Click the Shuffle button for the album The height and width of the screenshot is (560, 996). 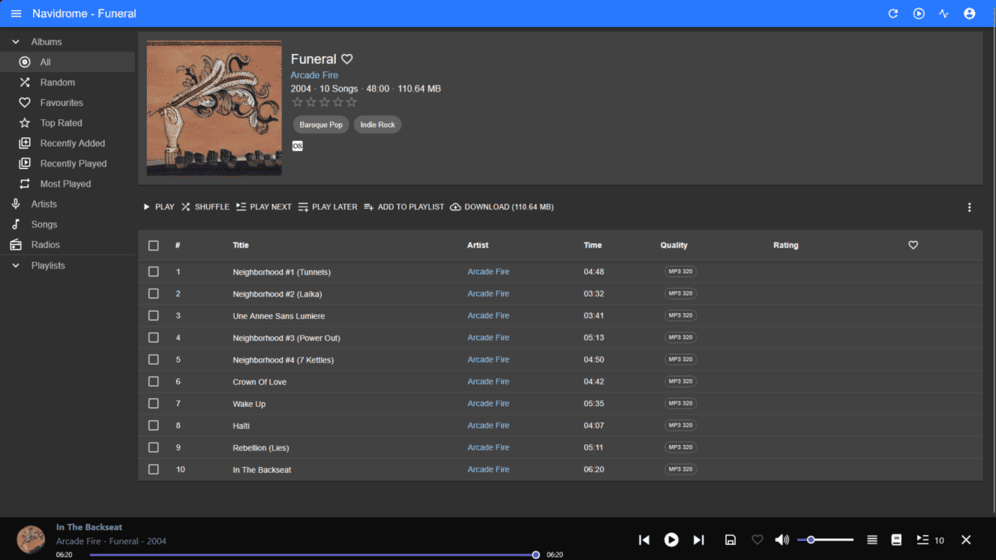205,207
